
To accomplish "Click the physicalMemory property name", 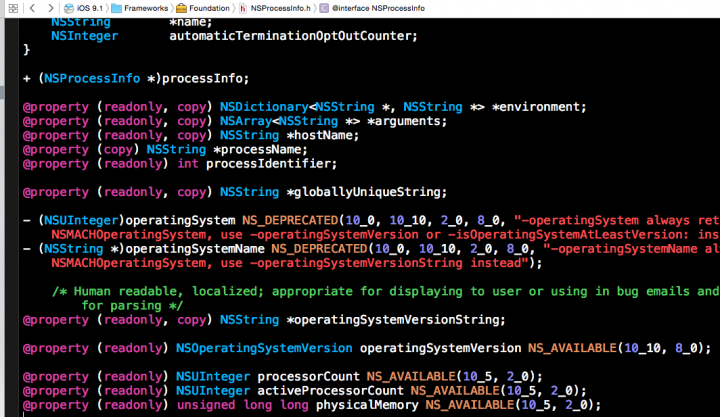I will pyautogui.click(x=367, y=406).
